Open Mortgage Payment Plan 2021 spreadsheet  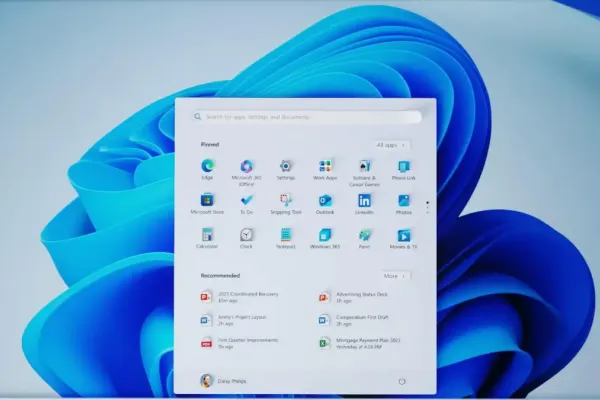pos(360,343)
